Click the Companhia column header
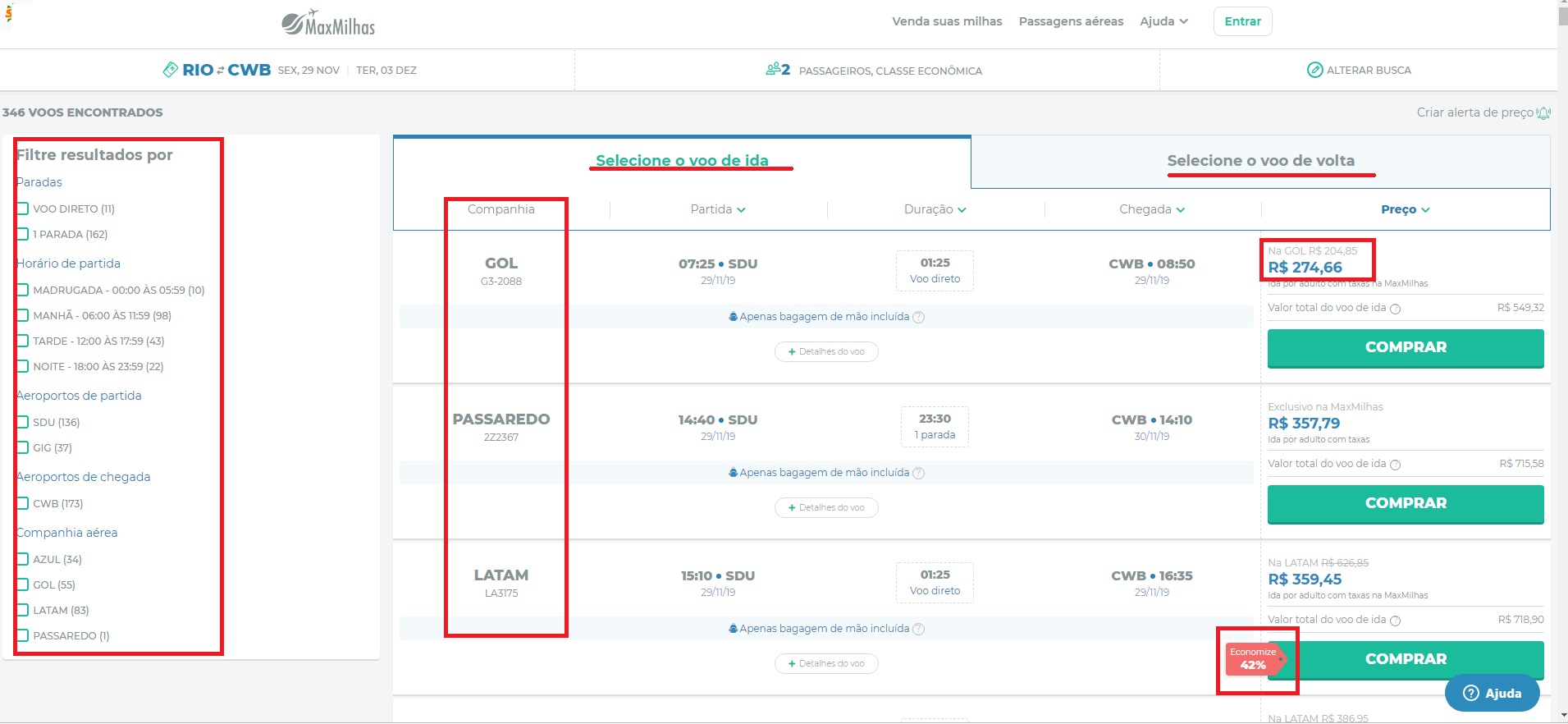Image resolution: width=1568 pixels, height=724 pixels. click(501, 209)
